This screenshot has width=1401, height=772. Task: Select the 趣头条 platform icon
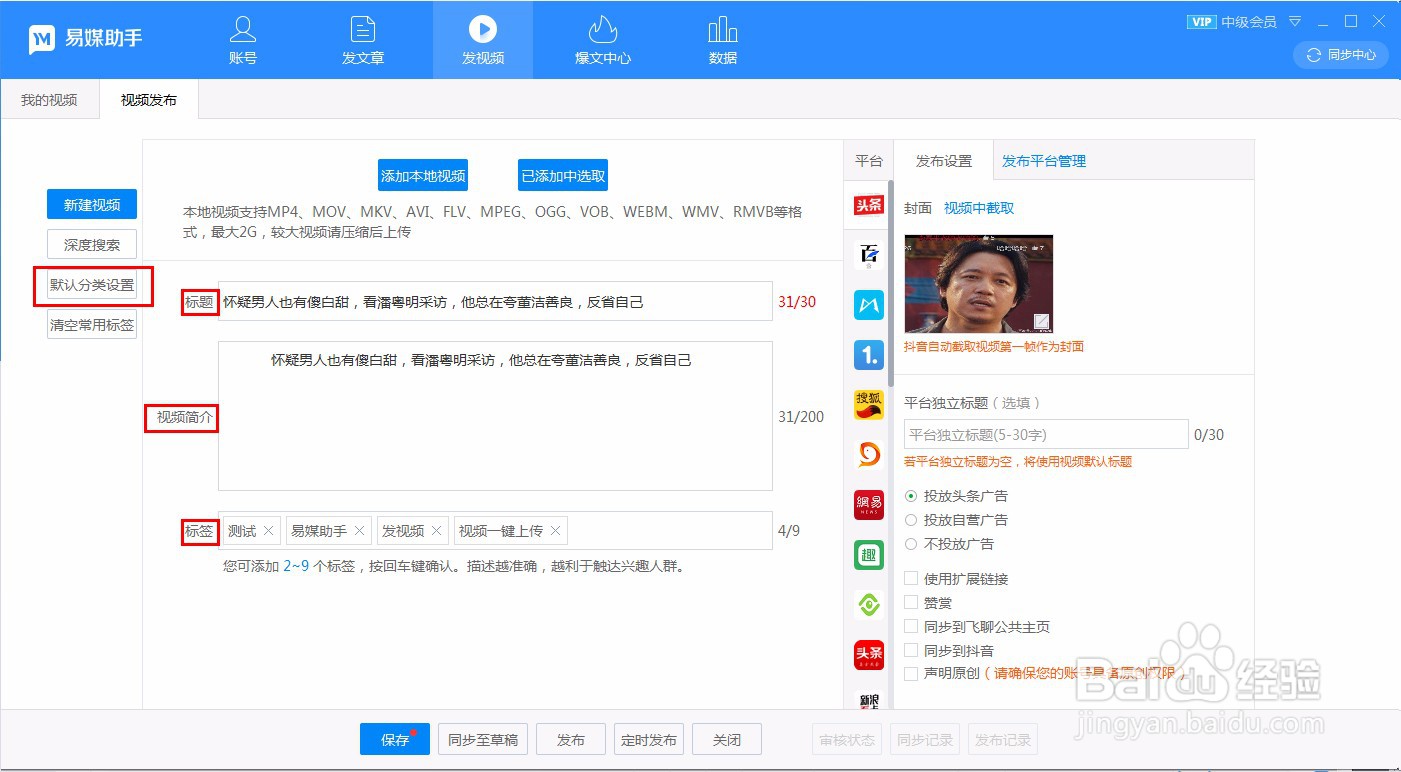(x=868, y=555)
